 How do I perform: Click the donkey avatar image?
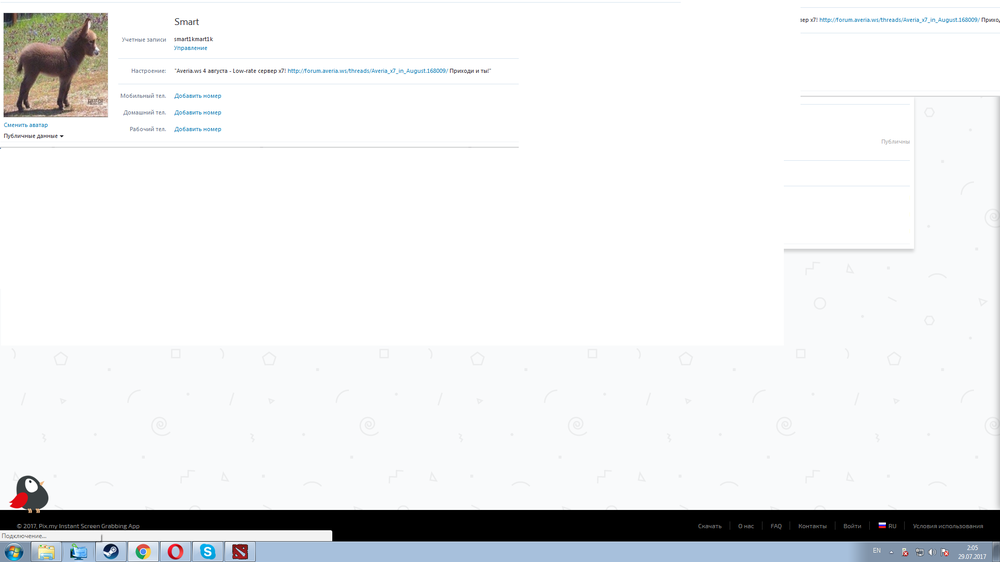point(55,64)
